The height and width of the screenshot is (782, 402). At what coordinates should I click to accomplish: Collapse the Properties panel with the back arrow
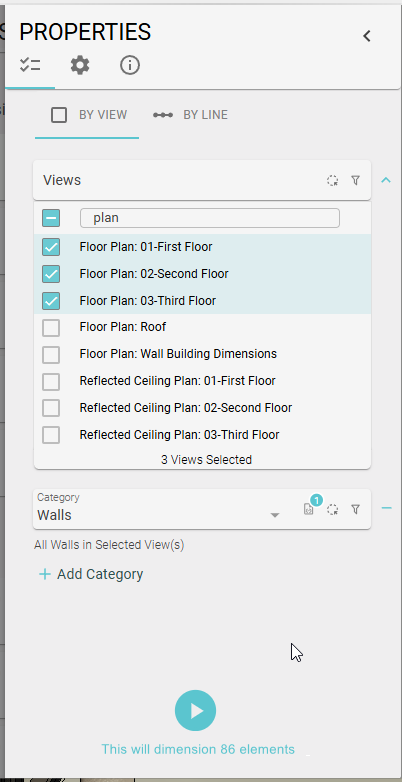[367, 36]
